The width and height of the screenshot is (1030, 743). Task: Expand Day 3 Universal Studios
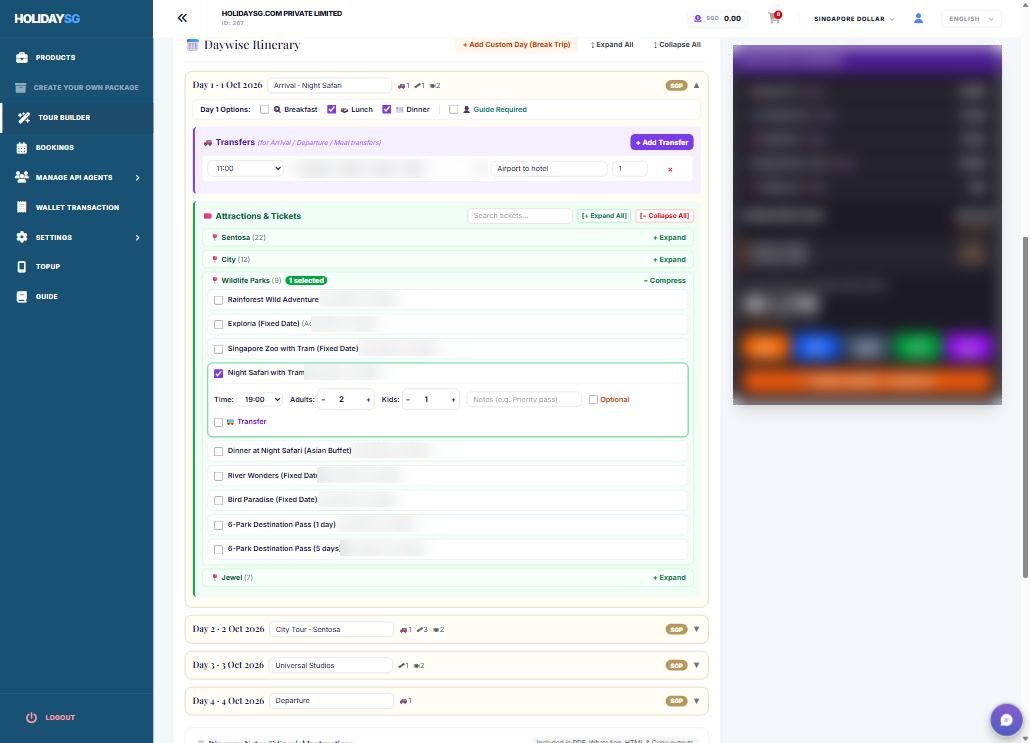[x=696, y=665]
